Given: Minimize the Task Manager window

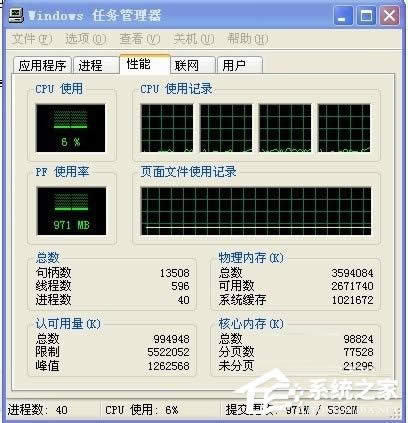Looking at the screenshot, I should click(343, 16).
